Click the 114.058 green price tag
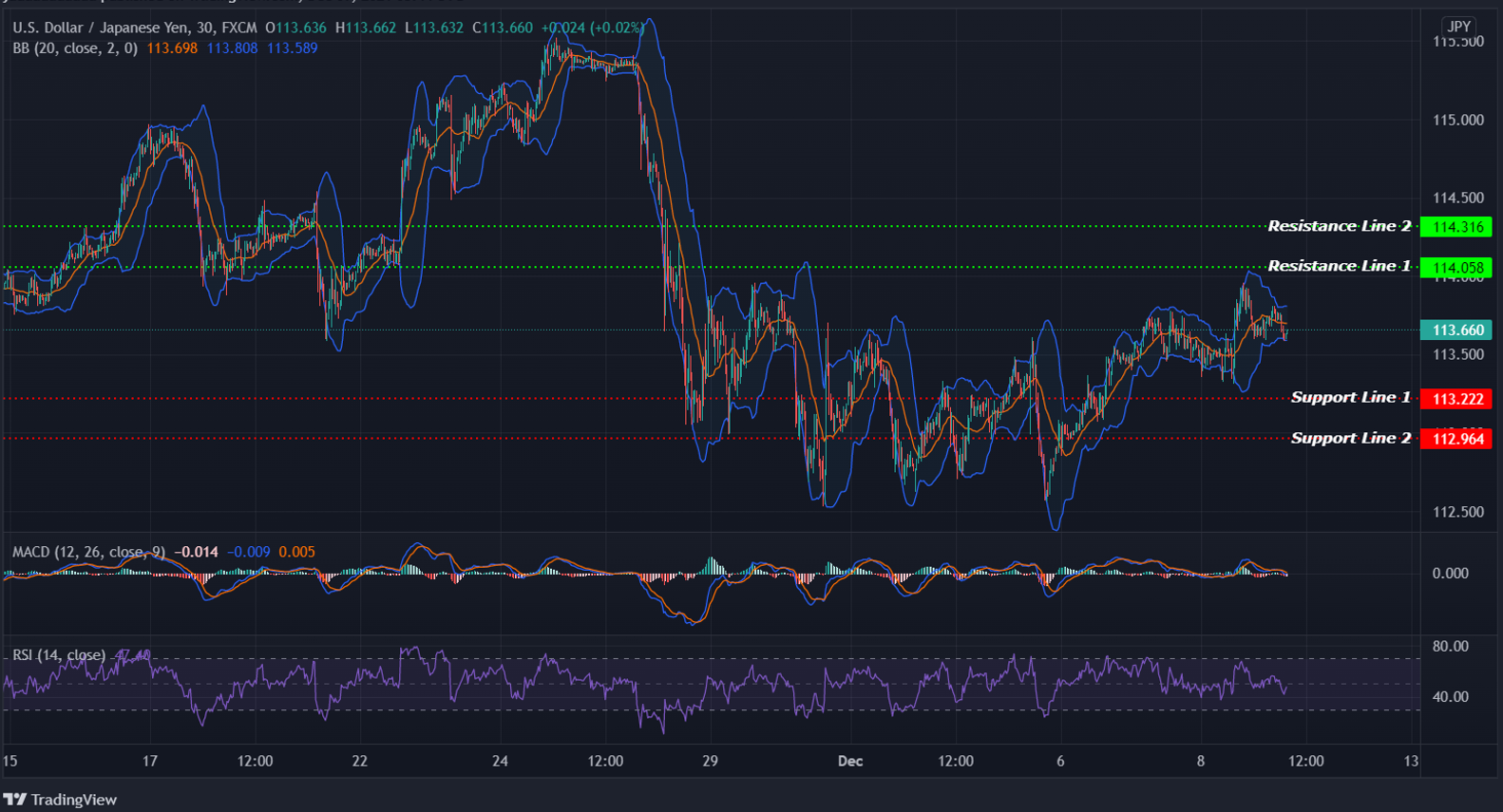1503x812 pixels. click(x=1456, y=268)
